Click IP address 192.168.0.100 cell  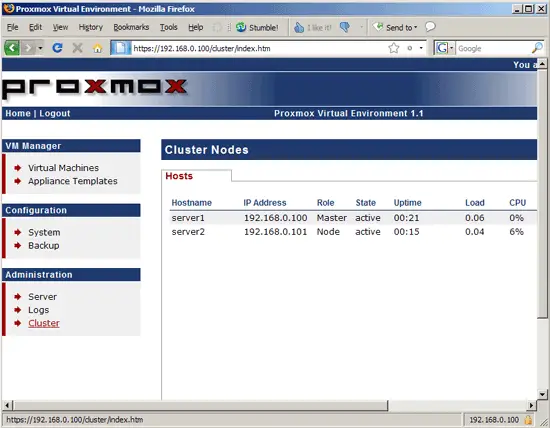[276, 218]
